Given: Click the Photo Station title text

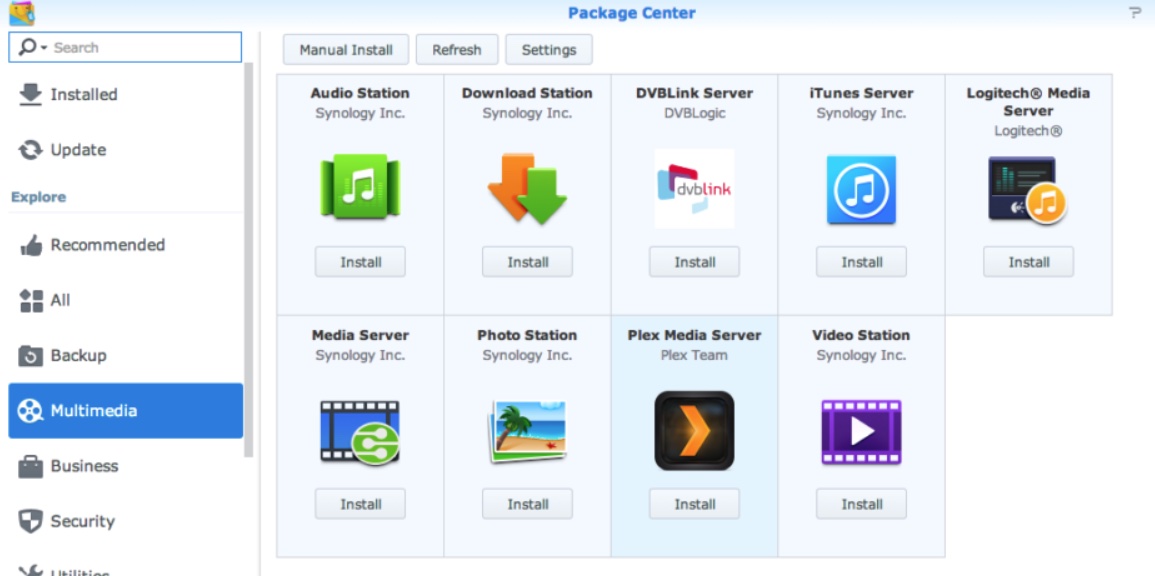Looking at the screenshot, I should [527, 335].
